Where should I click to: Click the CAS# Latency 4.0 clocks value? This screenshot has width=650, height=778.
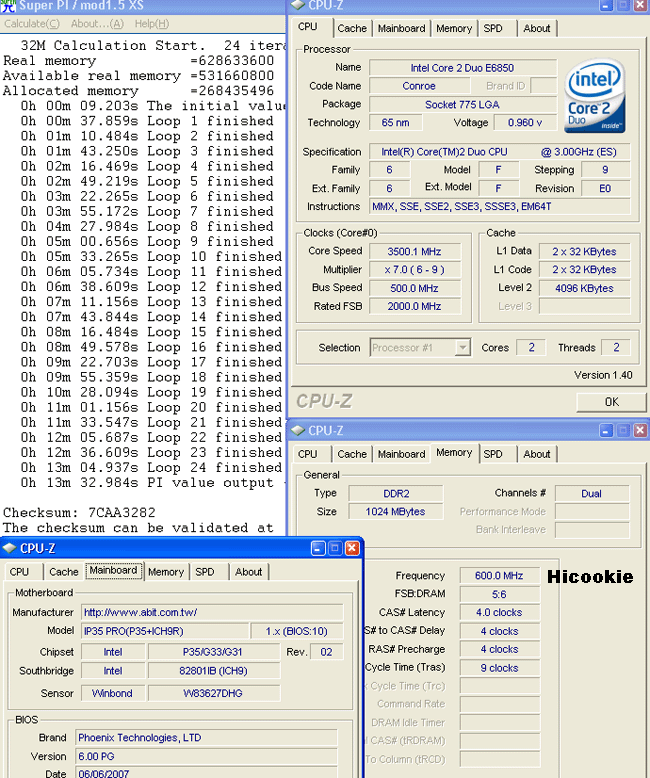coord(499,612)
